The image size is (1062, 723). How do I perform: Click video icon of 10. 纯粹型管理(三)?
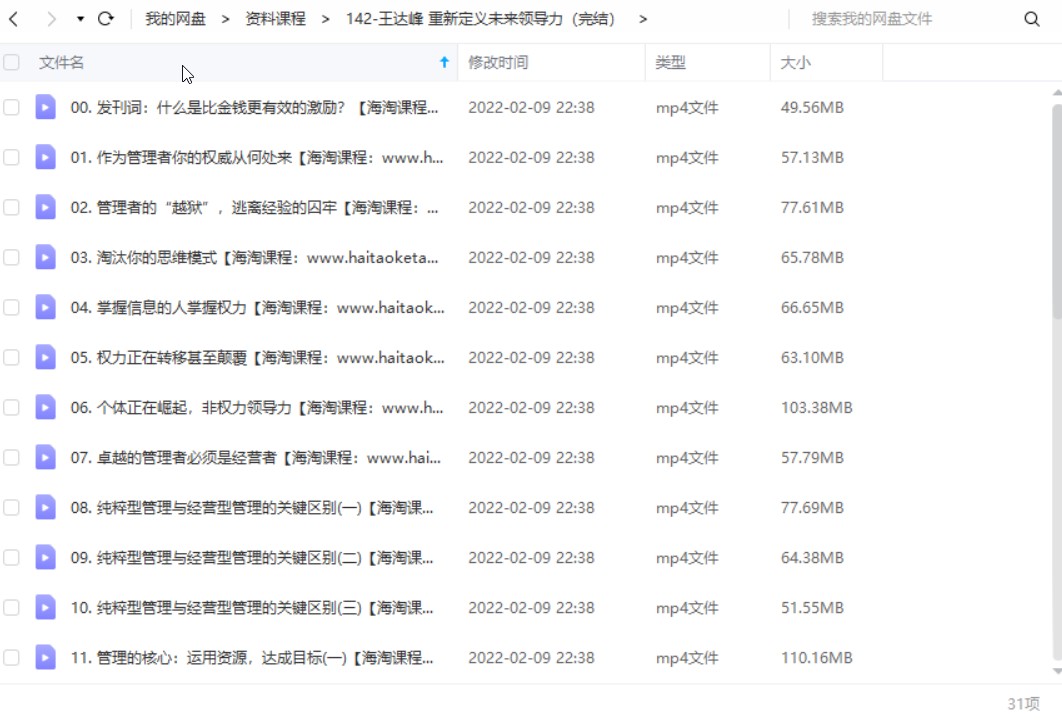point(45,608)
